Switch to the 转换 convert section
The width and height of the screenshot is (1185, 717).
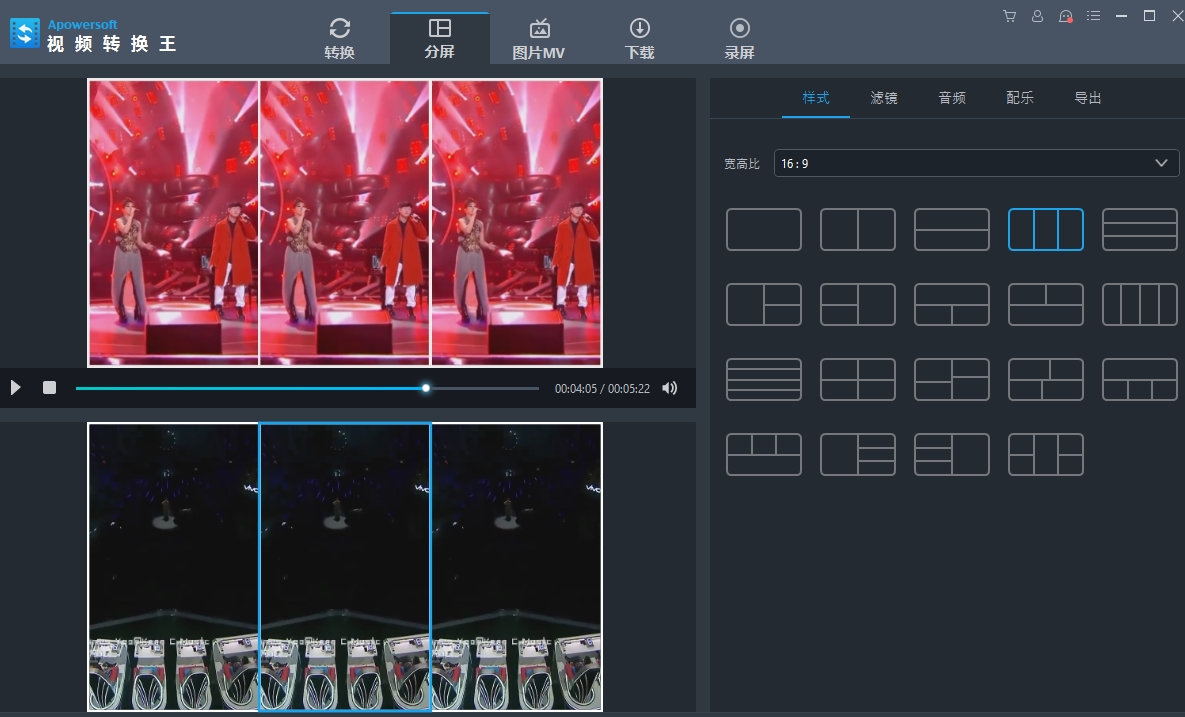click(340, 39)
